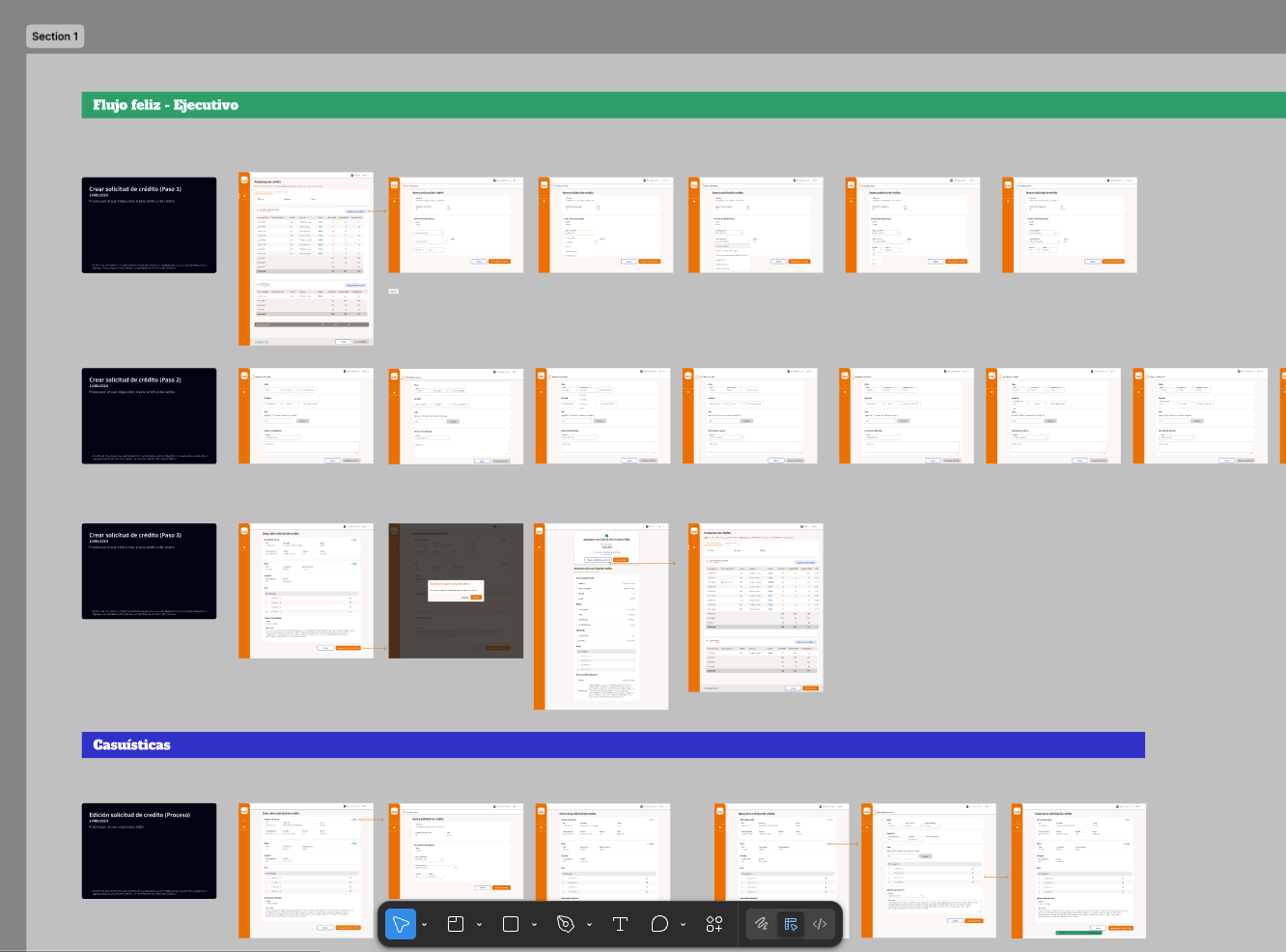
Task: Expand the Comment tool options chevron
Action: (684, 925)
